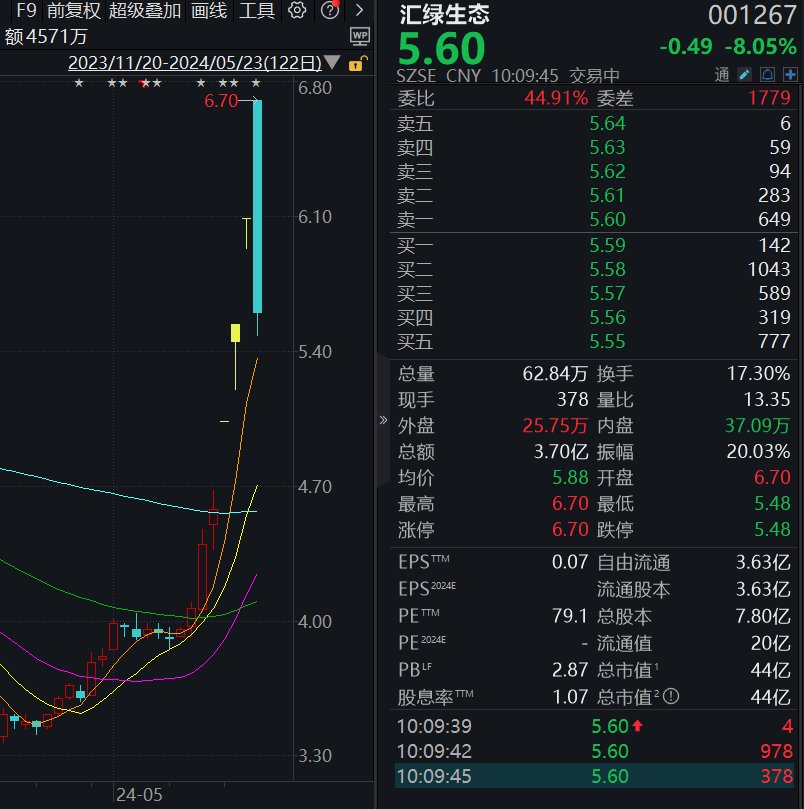
Task: Toggle the orange lock icon beside date range
Action: (x=357, y=63)
